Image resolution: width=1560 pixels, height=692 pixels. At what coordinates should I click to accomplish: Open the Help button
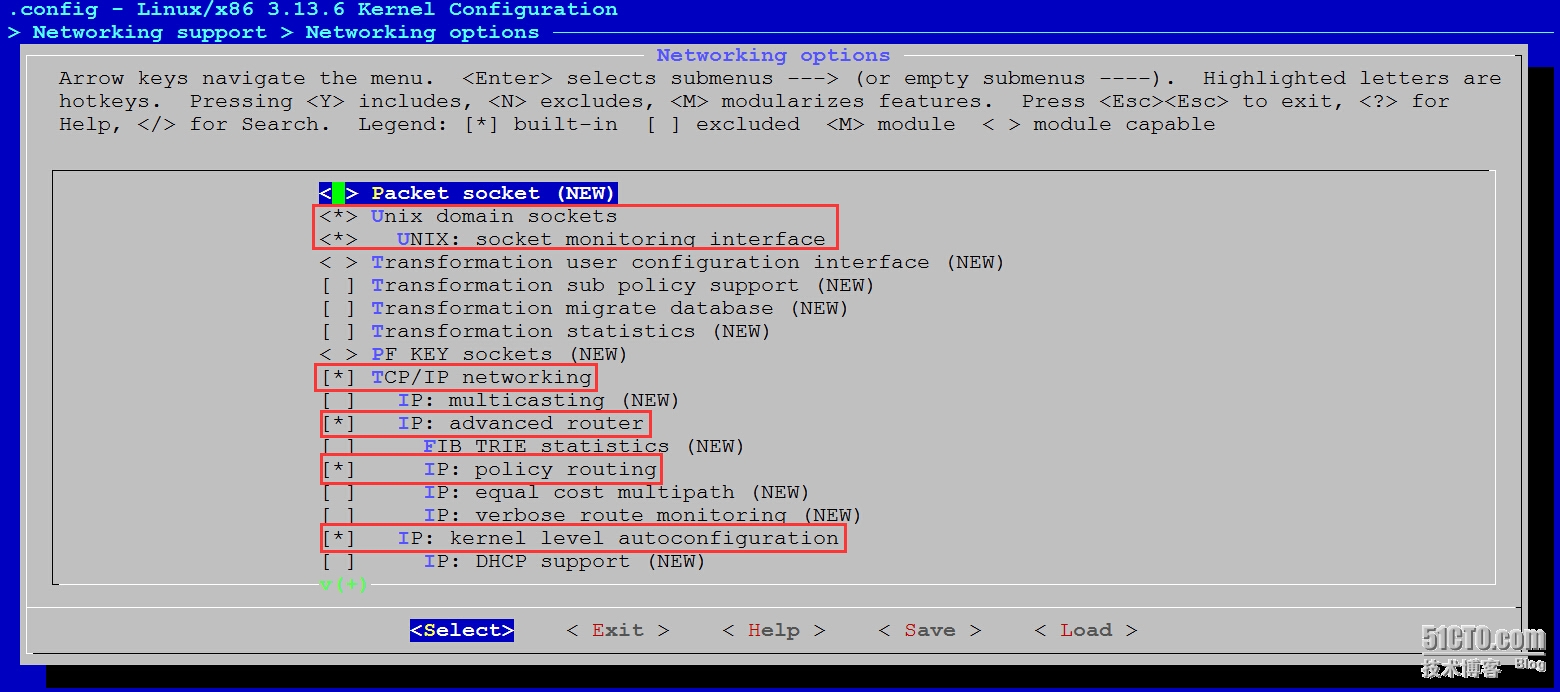(773, 630)
